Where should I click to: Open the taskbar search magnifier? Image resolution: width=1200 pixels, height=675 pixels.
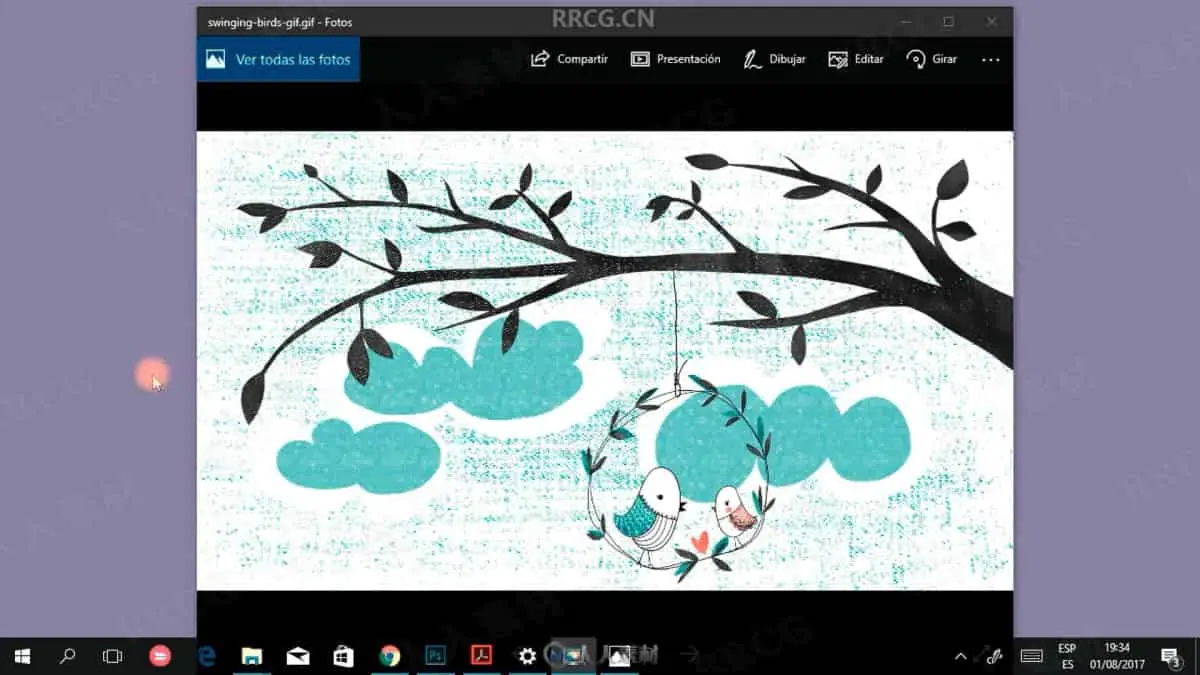click(68, 656)
